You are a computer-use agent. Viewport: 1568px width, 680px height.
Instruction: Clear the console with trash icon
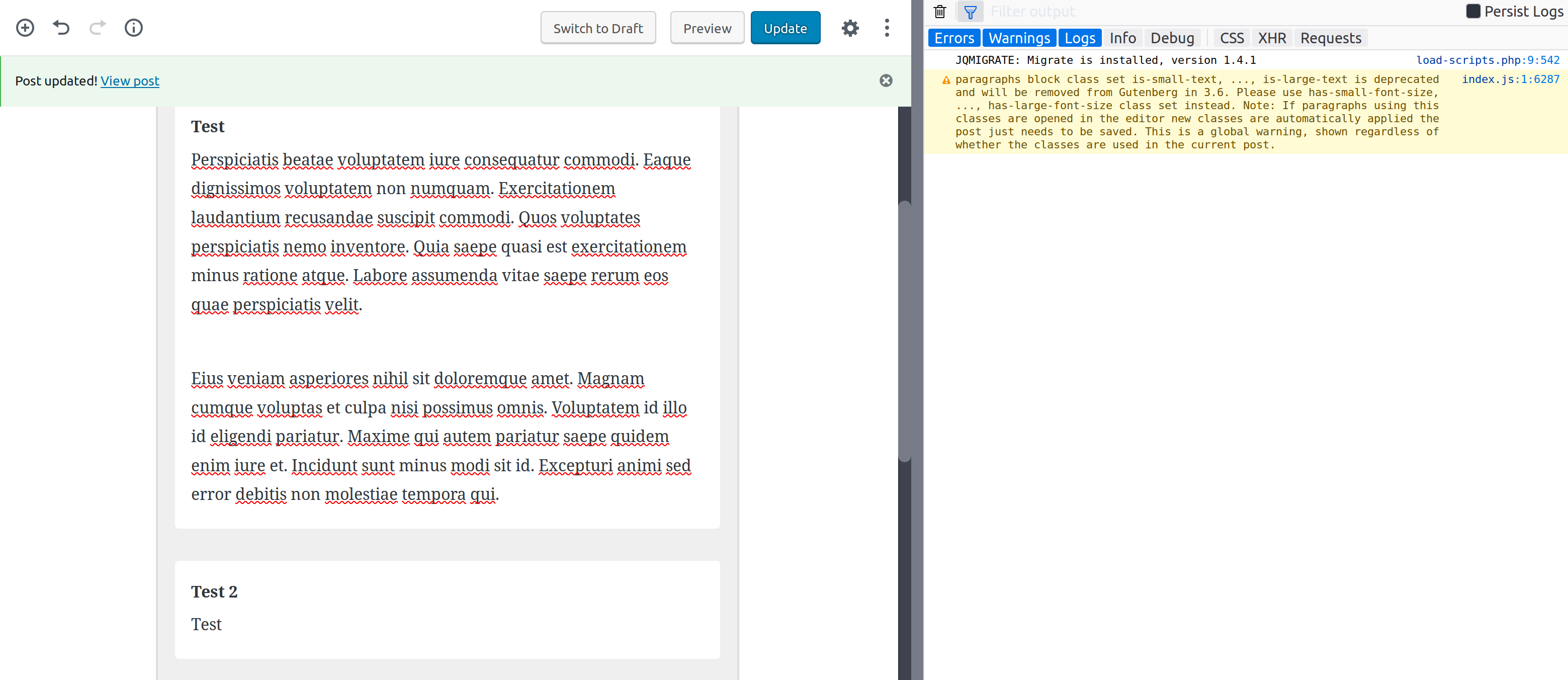point(939,11)
